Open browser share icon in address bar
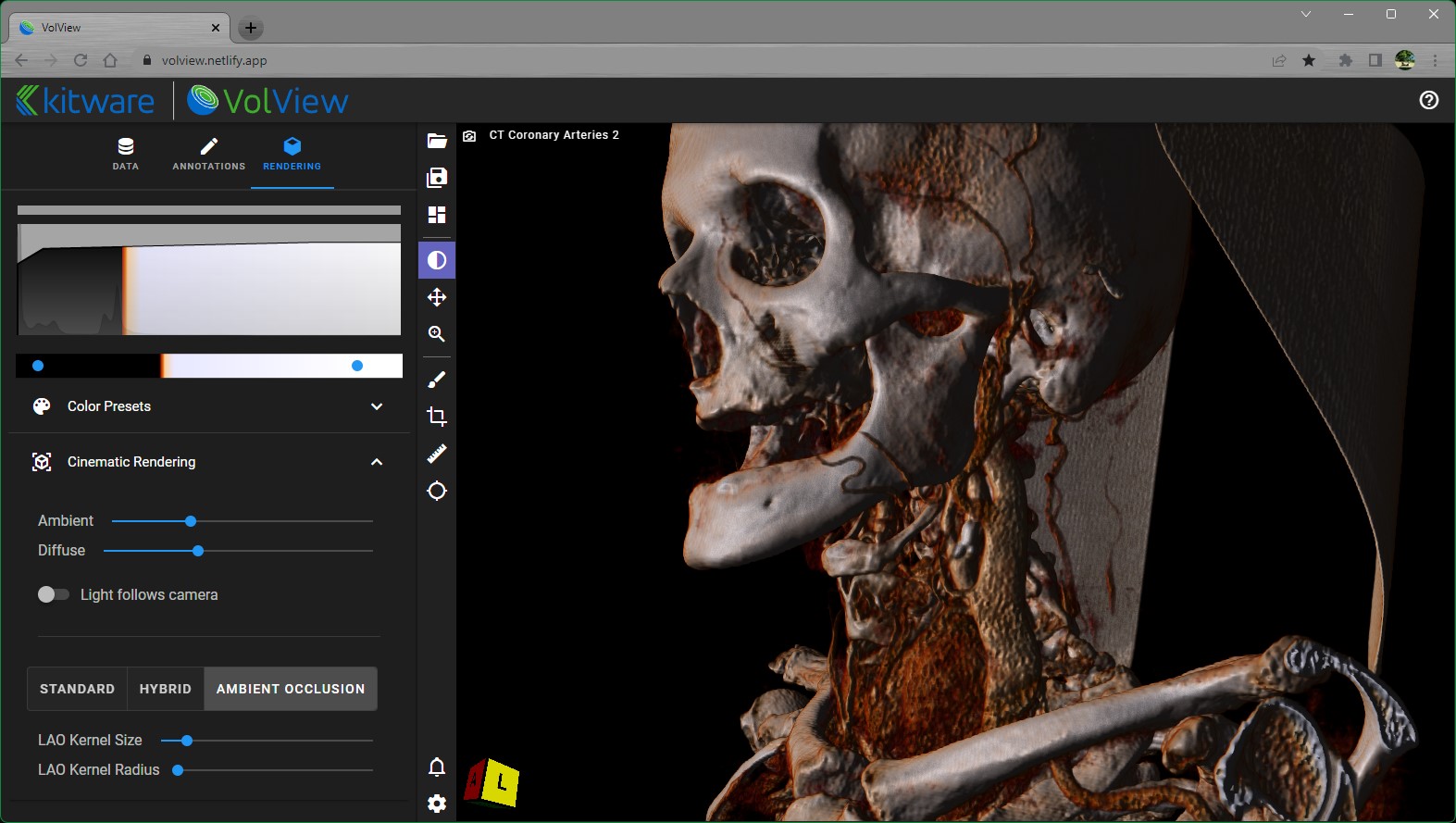The image size is (1456, 823). pyautogui.click(x=1279, y=60)
